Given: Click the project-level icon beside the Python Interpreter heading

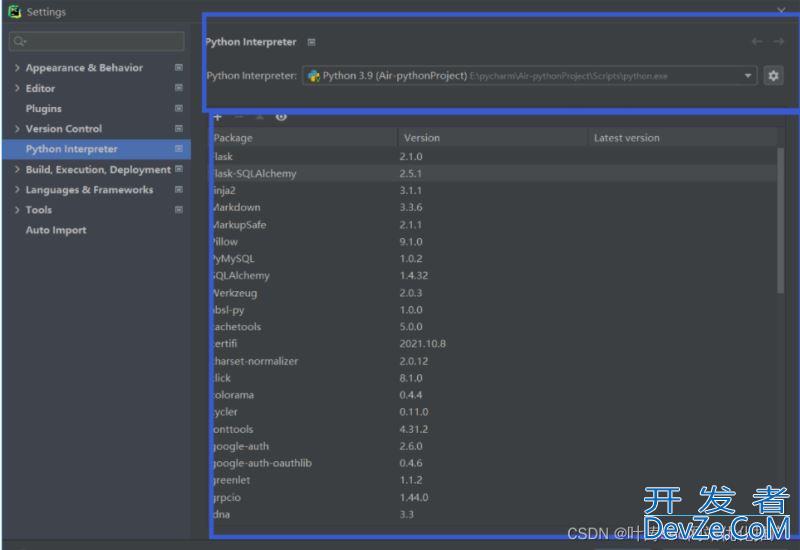Looking at the screenshot, I should [311, 42].
